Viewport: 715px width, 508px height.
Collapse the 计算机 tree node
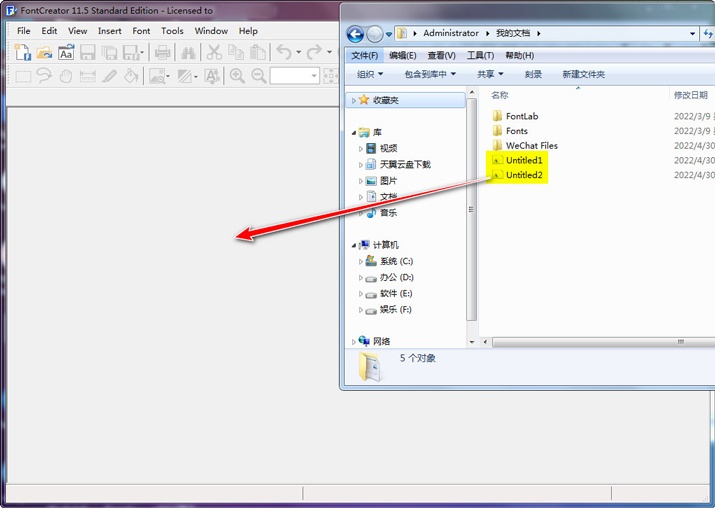353,245
